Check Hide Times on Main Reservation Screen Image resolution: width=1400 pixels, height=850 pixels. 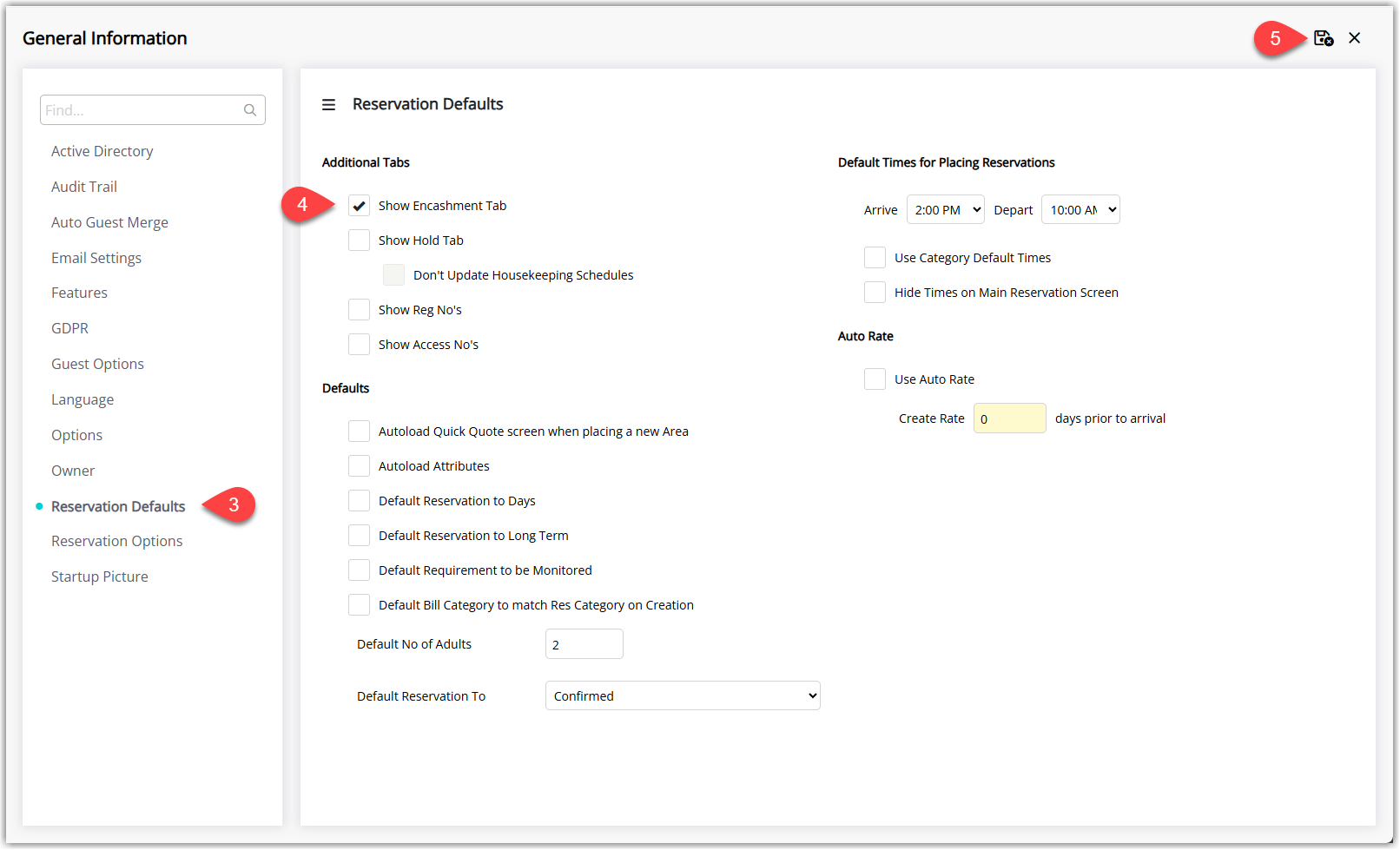[x=875, y=293]
